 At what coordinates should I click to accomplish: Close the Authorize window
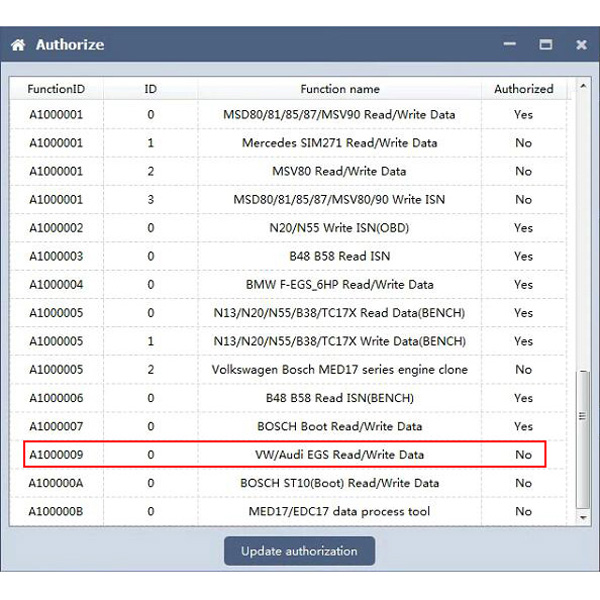(581, 45)
